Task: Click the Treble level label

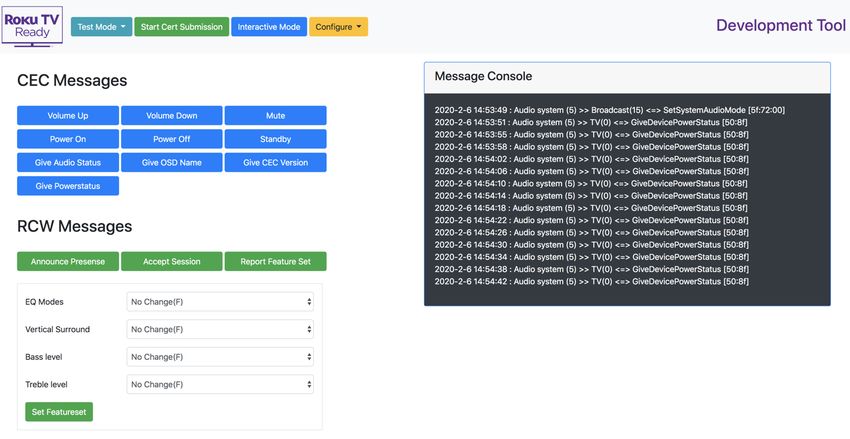Action: (x=47, y=384)
